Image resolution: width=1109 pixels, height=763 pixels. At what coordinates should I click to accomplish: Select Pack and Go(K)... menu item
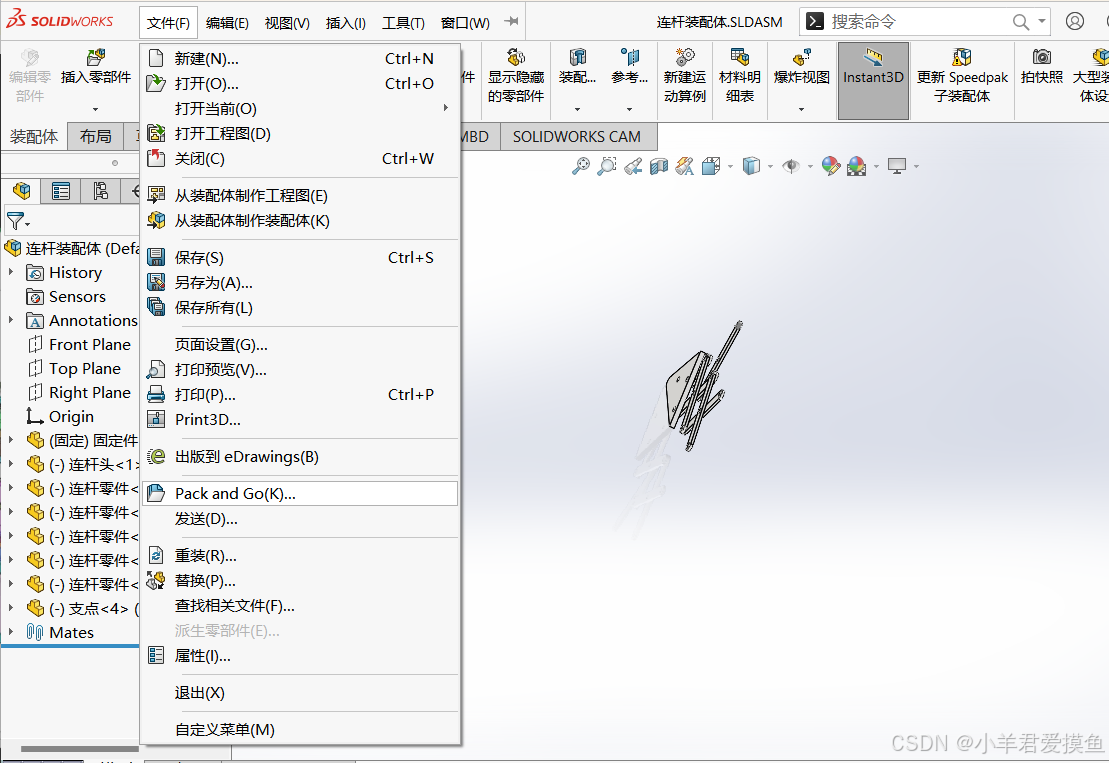pyautogui.click(x=300, y=494)
